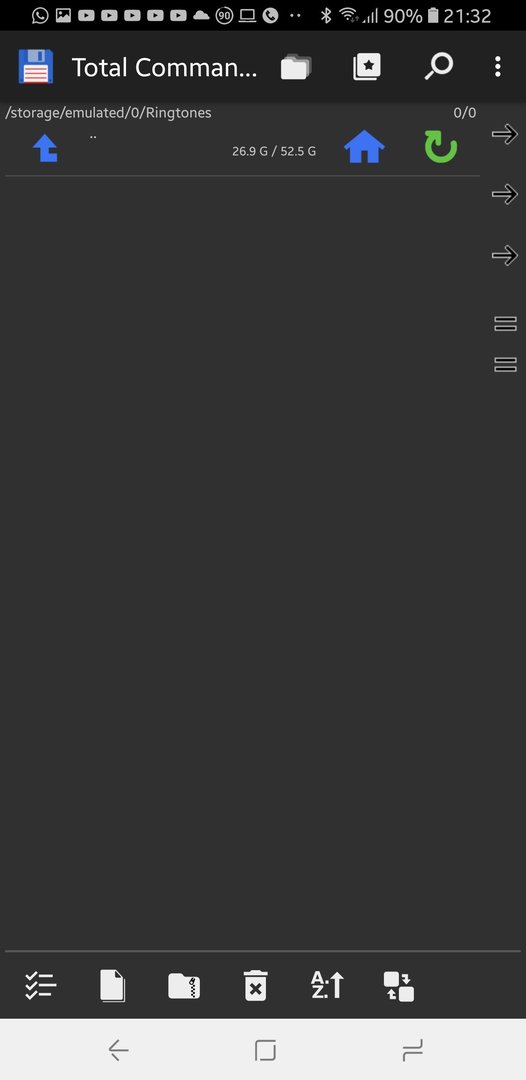Image resolution: width=526 pixels, height=1080 pixels.
Task: Tap the bottom side arrow button
Action: (505, 256)
